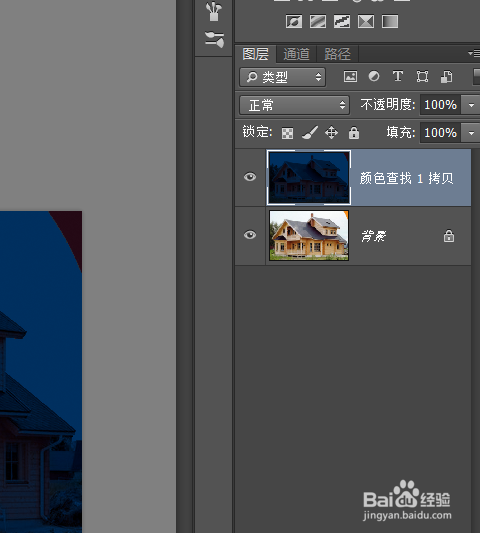Filter layers by shape layers
Viewport: 480px width, 533px height.
click(422, 76)
